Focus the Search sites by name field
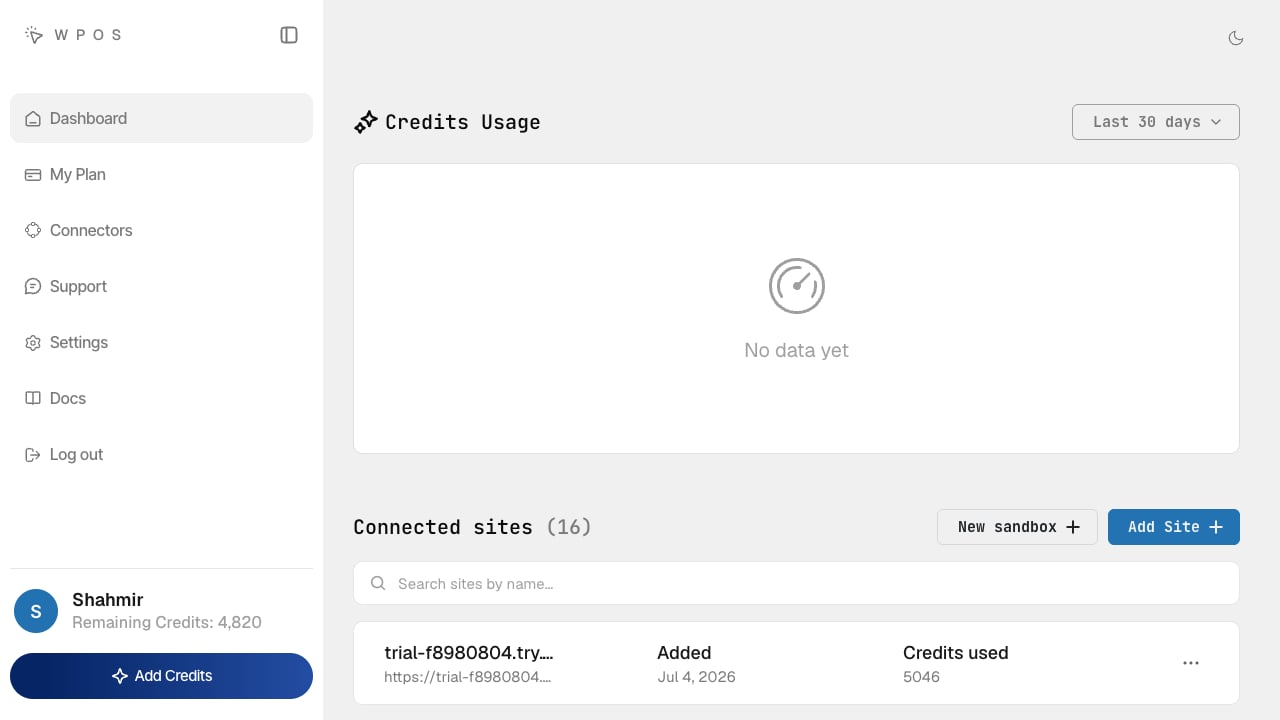This screenshot has height=720, width=1280. pyautogui.click(x=796, y=583)
